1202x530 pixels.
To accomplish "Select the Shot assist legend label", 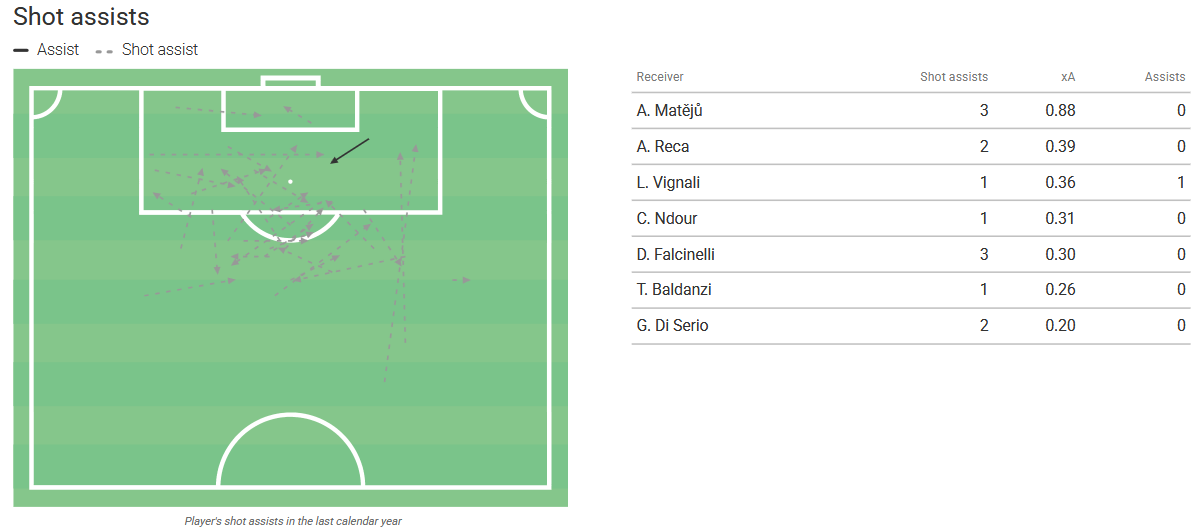I will (x=160, y=49).
